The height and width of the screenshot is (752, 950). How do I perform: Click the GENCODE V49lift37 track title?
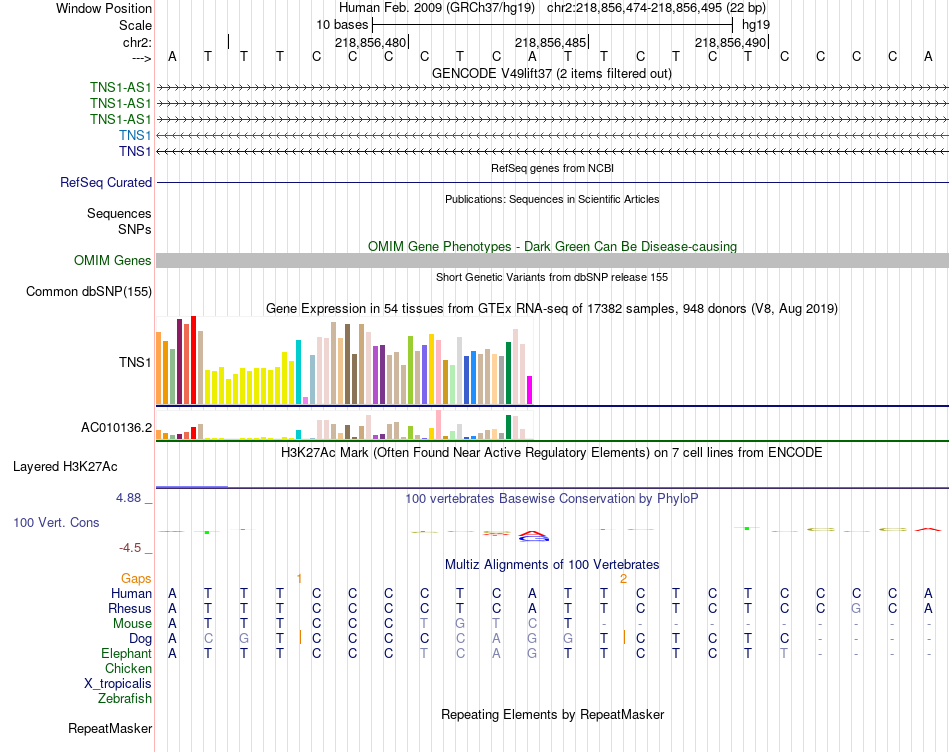(552, 73)
